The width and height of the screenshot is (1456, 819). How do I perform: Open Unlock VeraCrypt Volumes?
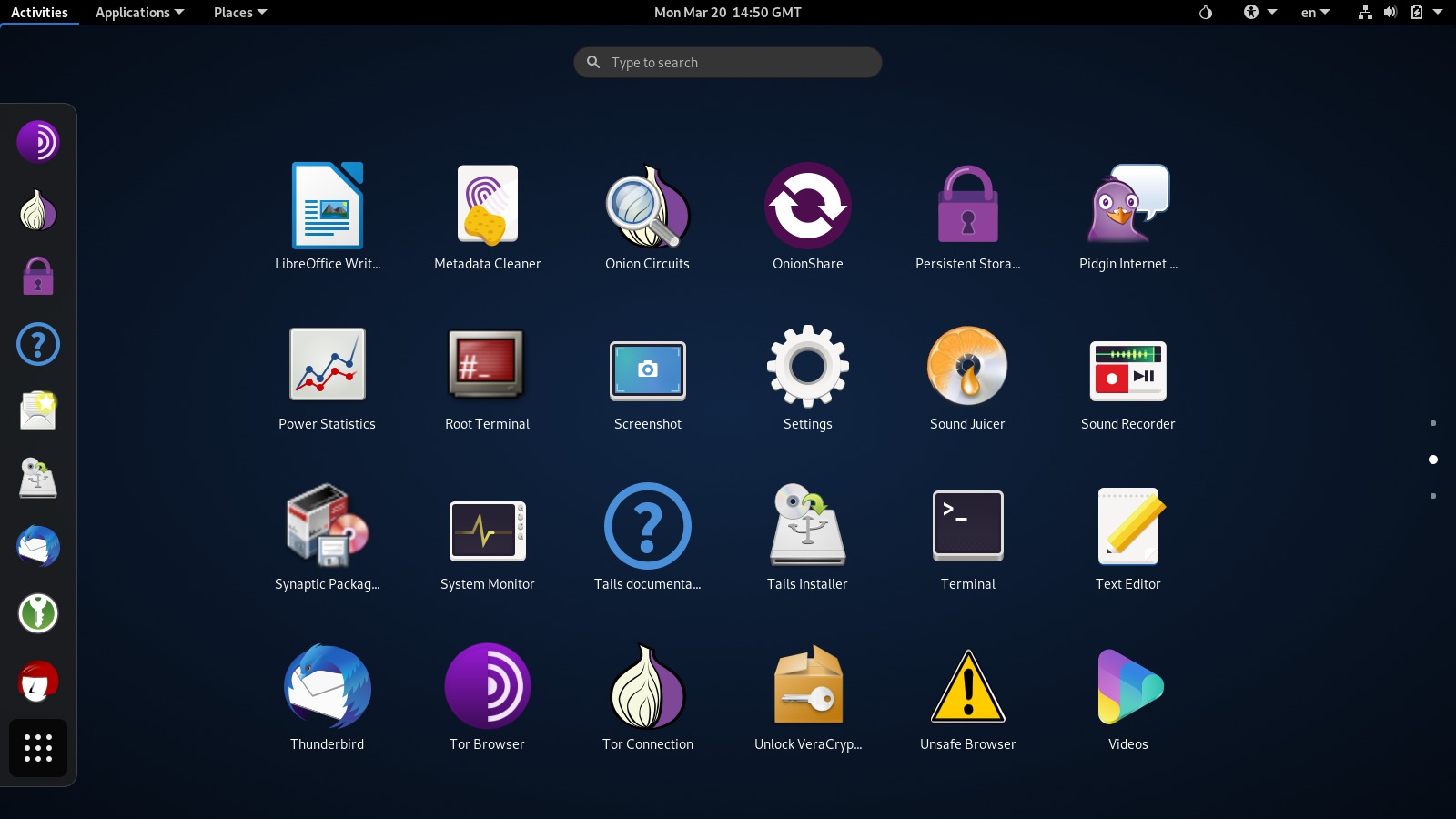click(808, 697)
